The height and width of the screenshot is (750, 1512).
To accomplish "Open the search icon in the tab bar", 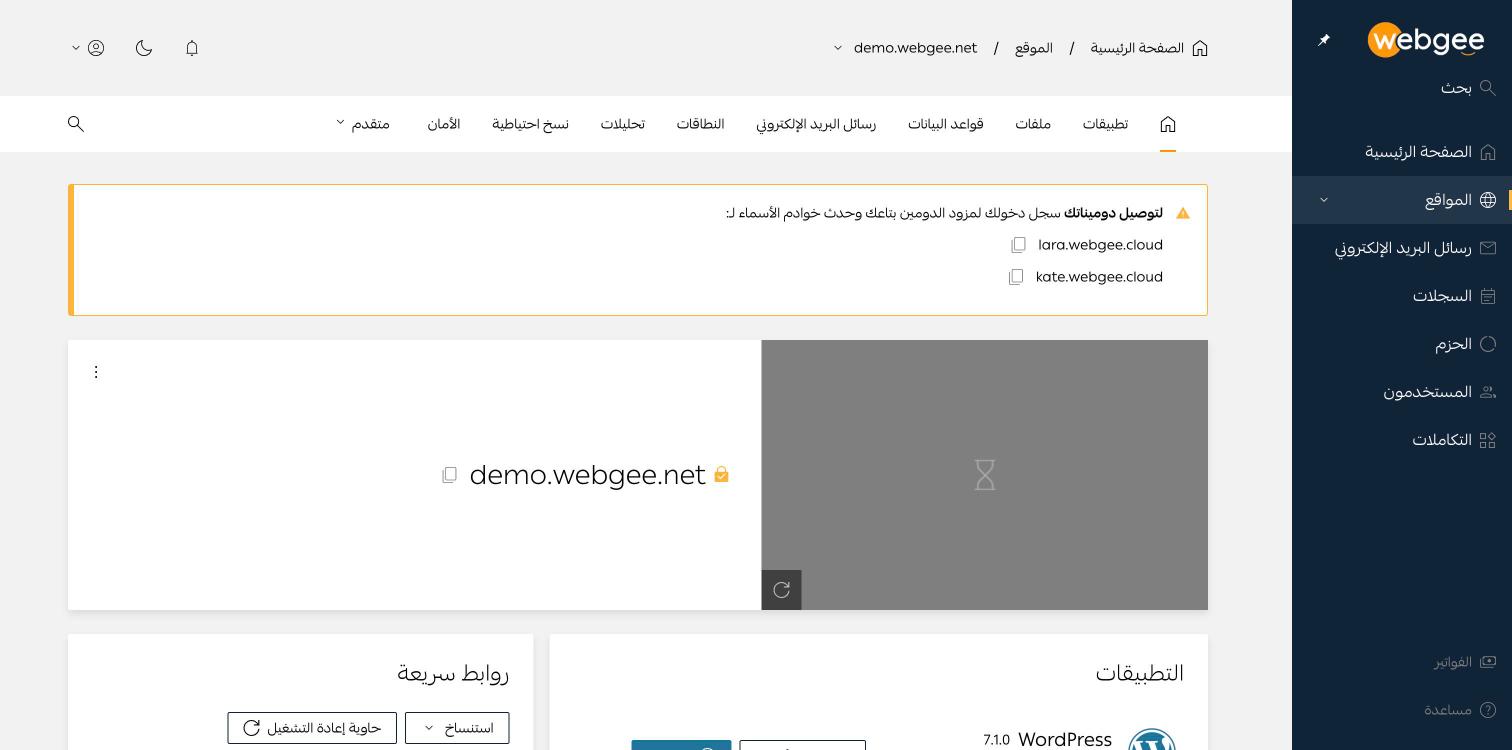I will (76, 124).
